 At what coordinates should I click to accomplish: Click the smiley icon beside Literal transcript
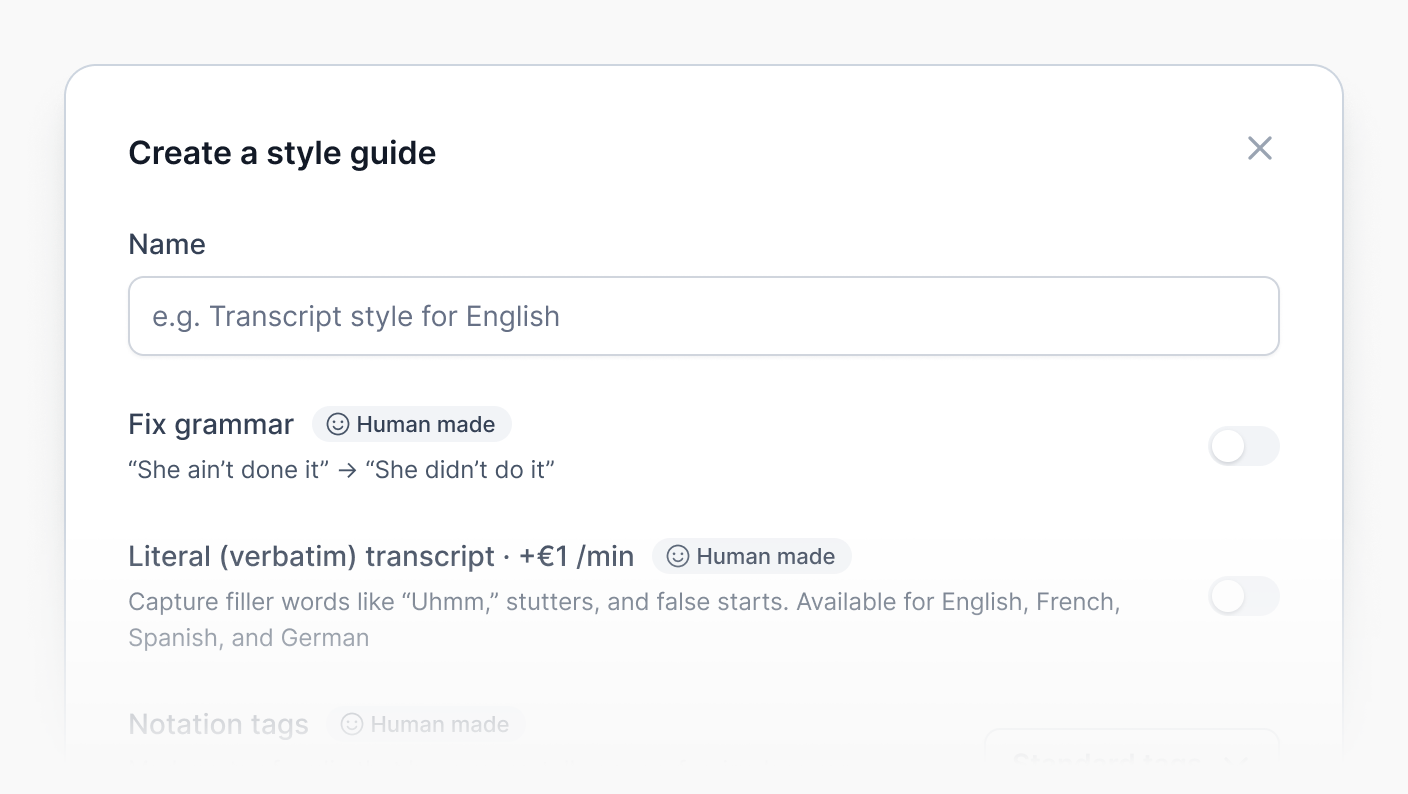click(678, 556)
